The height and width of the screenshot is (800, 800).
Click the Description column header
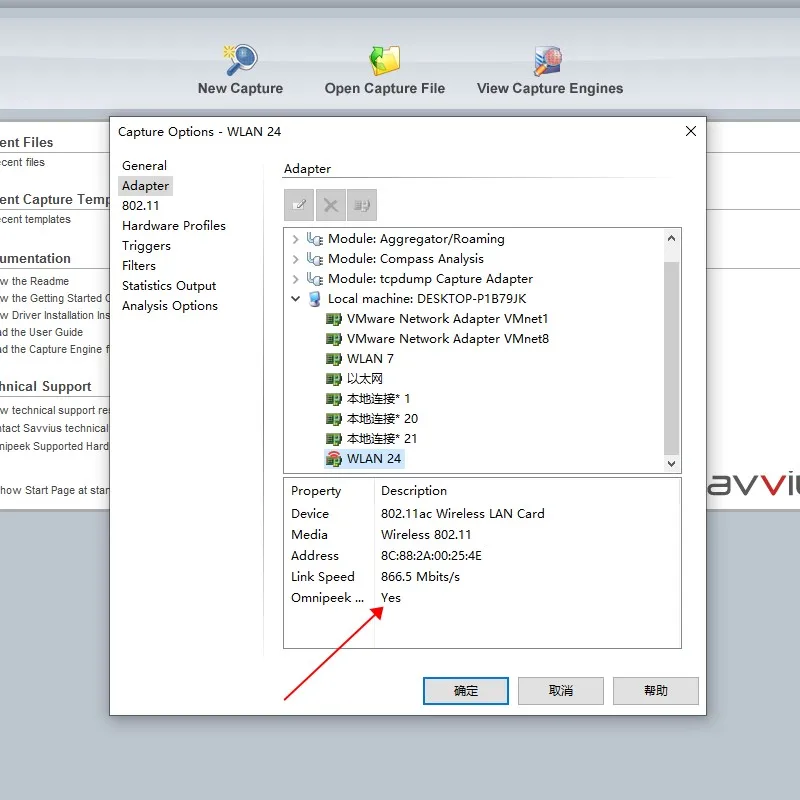tap(414, 491)
